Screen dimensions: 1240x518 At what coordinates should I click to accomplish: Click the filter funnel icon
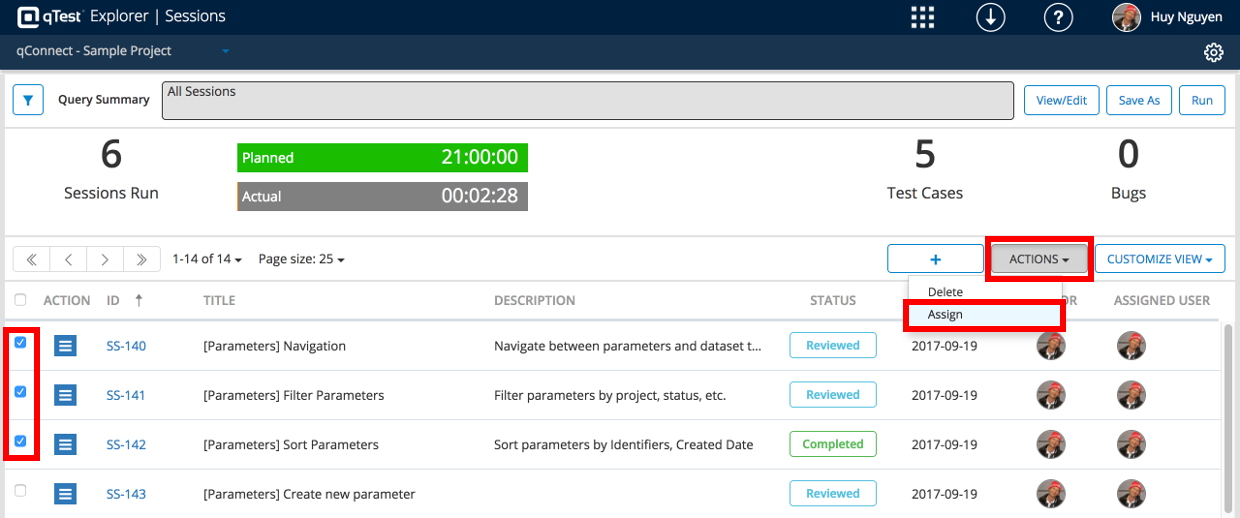(28, 100)
